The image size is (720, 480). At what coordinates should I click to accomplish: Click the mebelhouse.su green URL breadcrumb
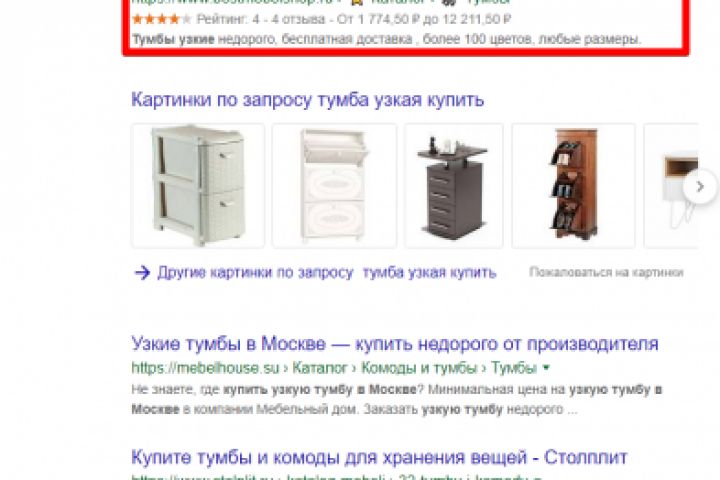[205, 367]
